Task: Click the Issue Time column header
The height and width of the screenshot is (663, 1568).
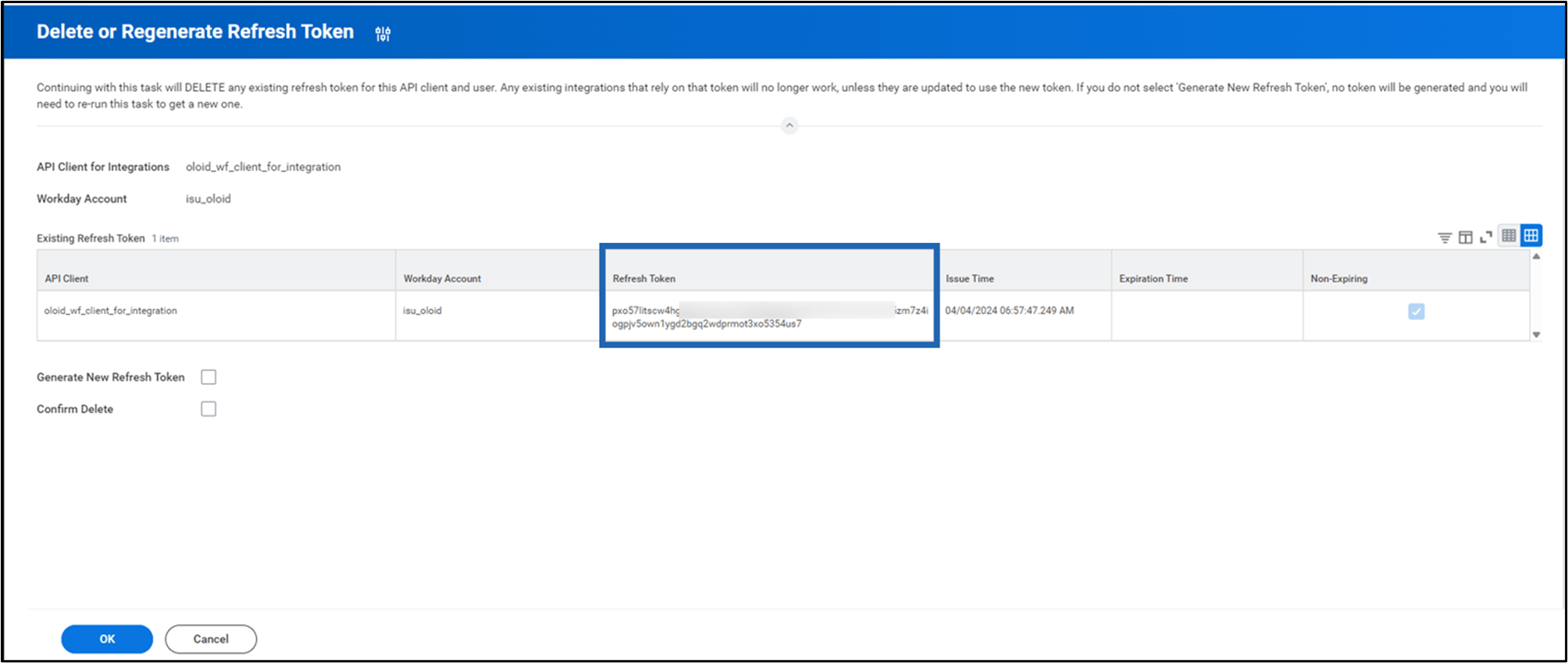Action: (x=1025, y=271)
